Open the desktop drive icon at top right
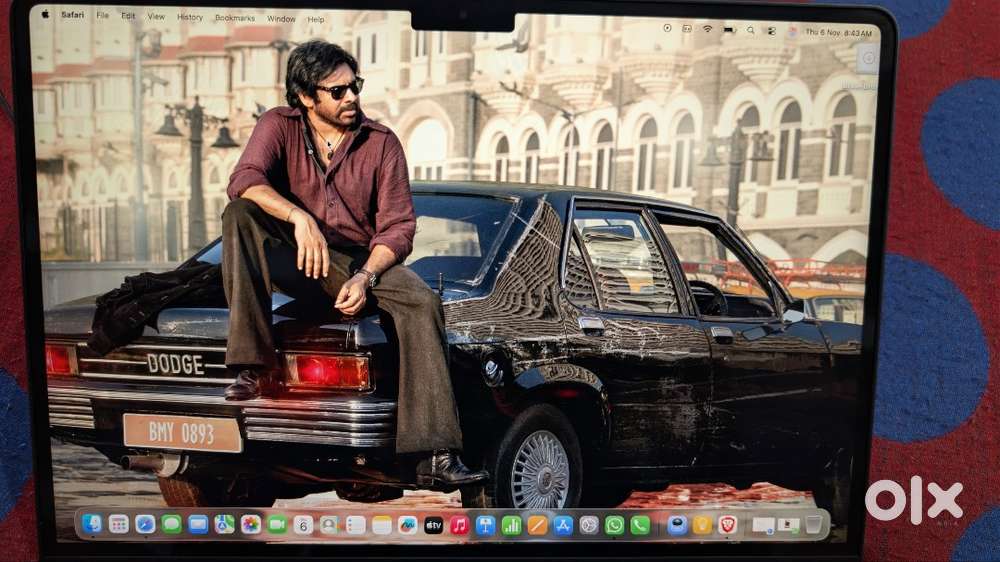The height and width of the screenshot is (562, 1000). tap(867, 59)
